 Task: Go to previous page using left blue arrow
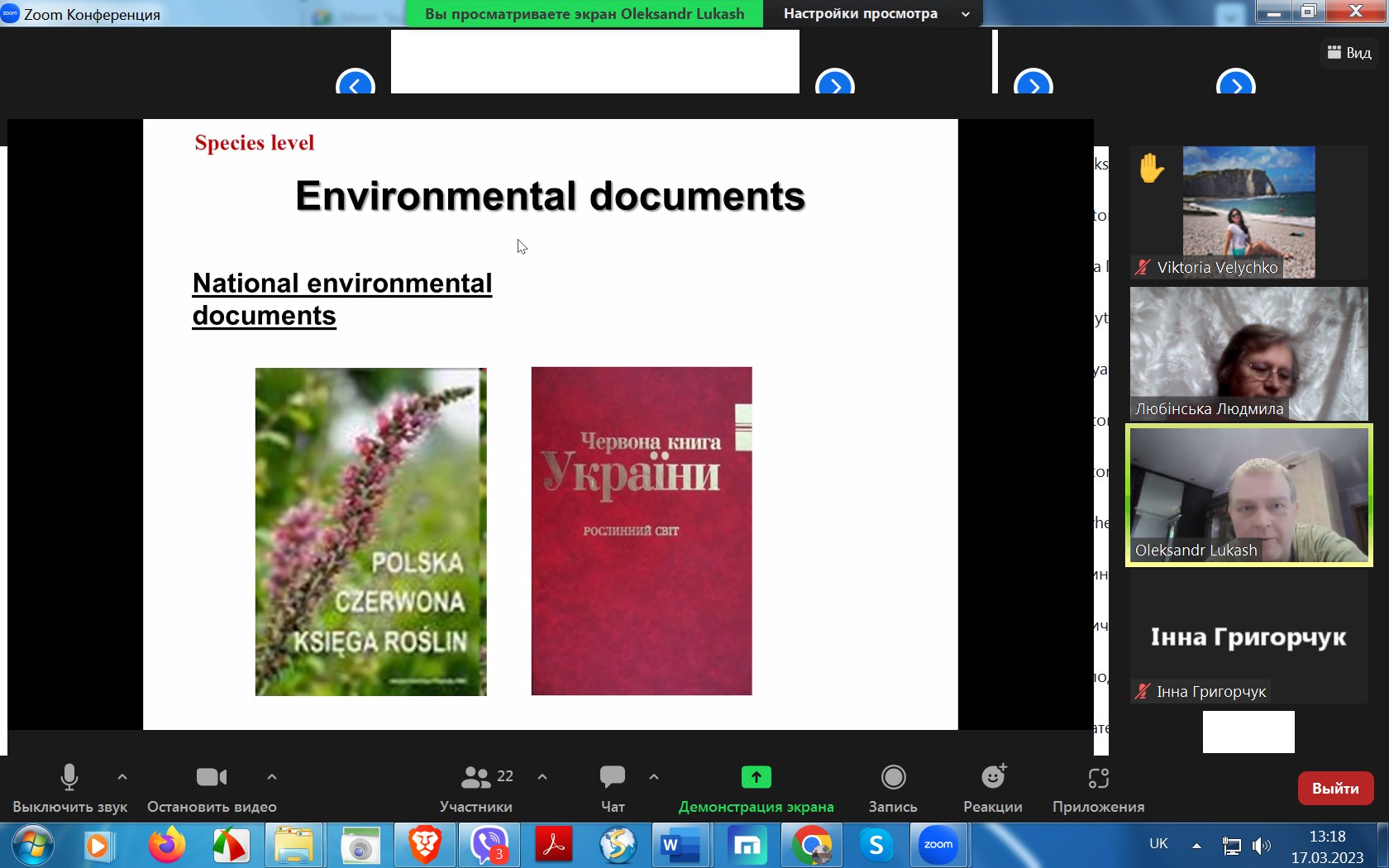point(356,83)
